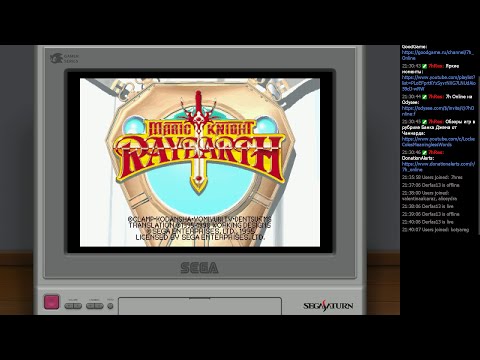This screenshot has height=360, width=480.
Task: Click the SEGA logo below the screen
Action: [x=199, y=268]
